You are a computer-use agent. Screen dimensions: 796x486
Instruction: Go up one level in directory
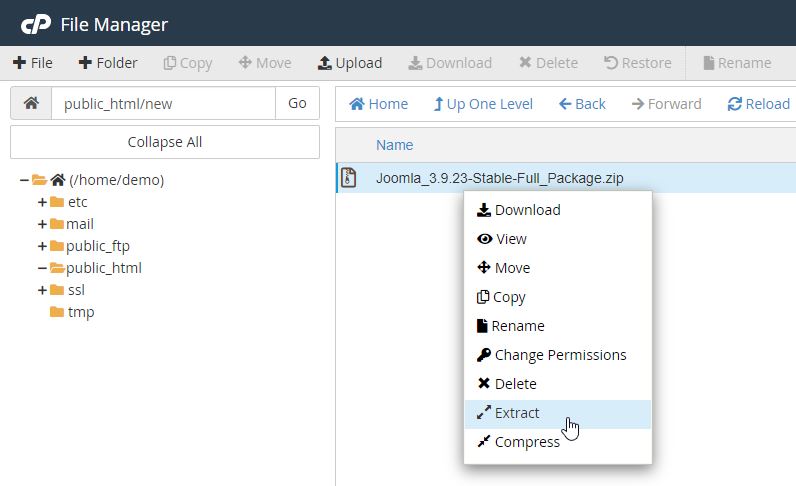(483, 104)
